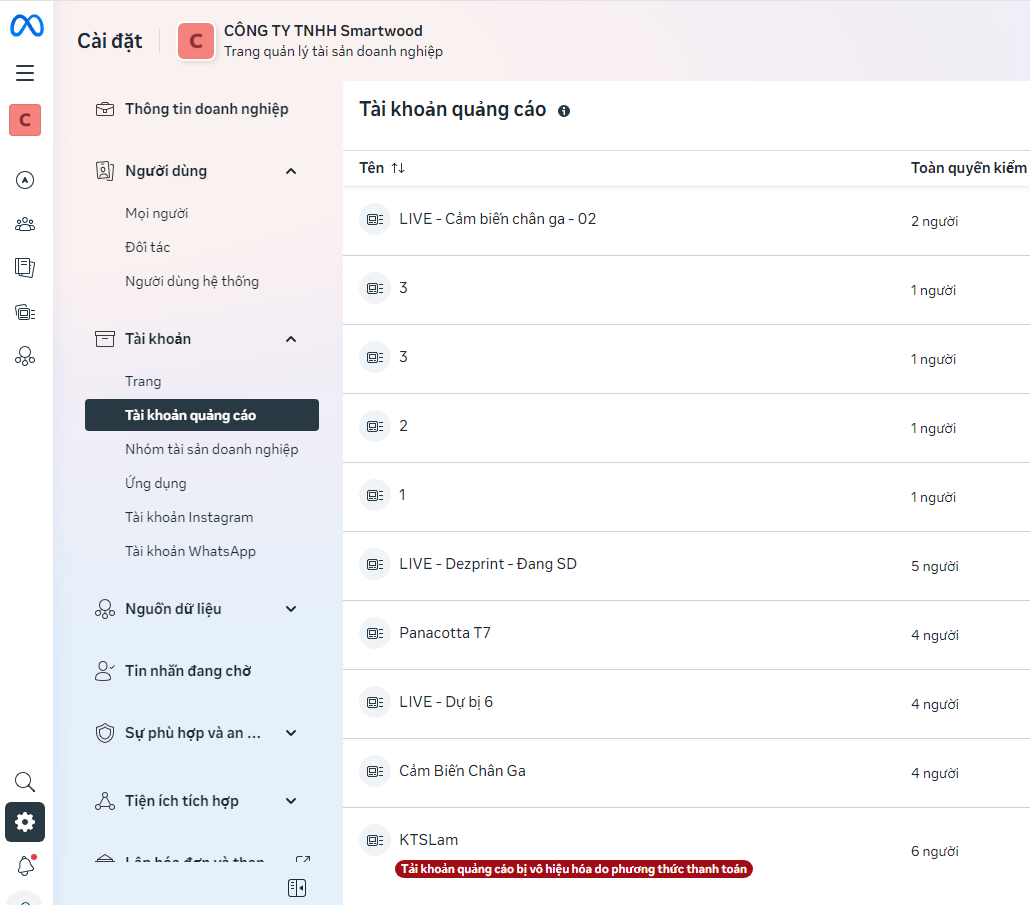Open the LIVE - Dezprint - Đang SD account
1030x905 pixels.
487,564
